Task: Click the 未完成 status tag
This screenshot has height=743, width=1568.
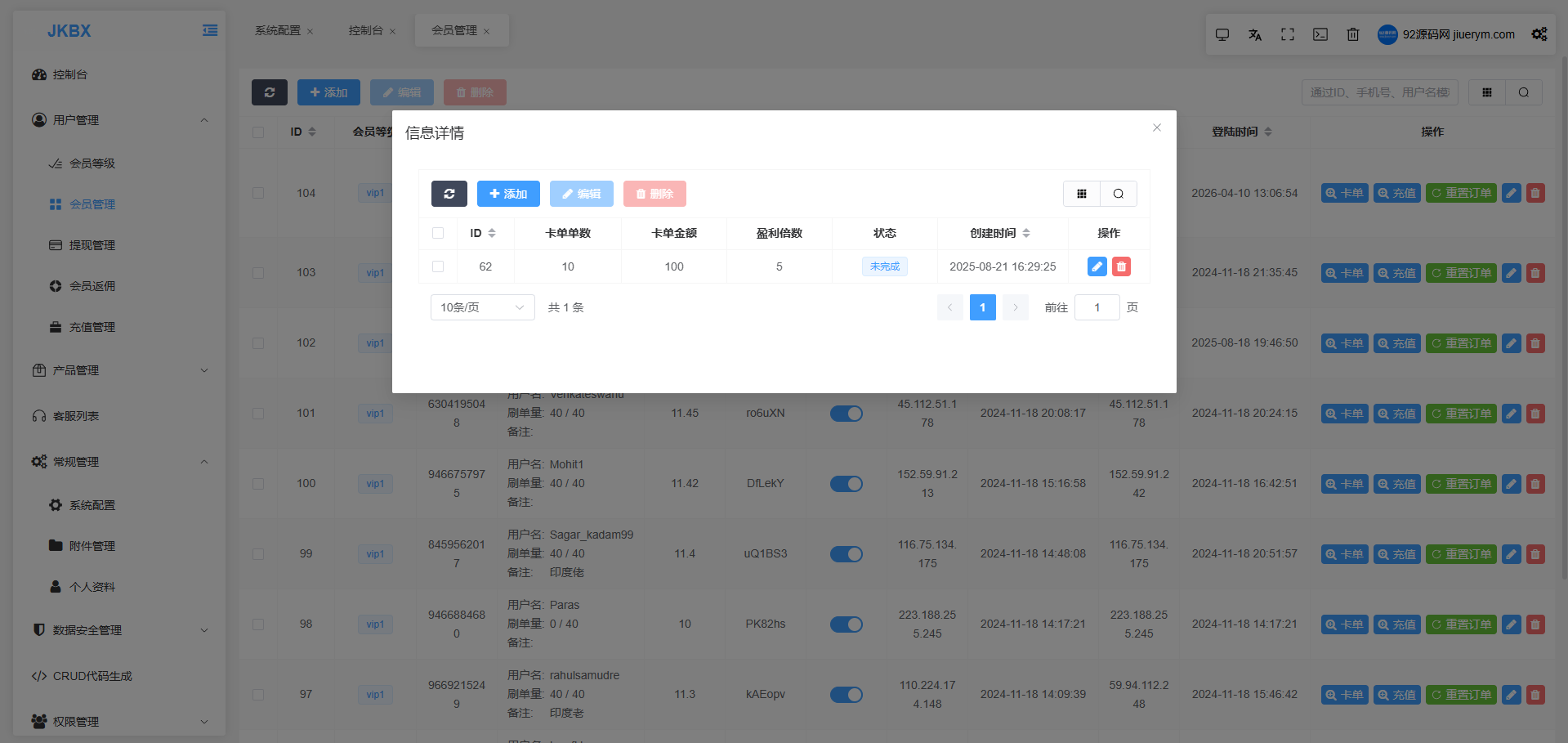Action: coord(885,266)
